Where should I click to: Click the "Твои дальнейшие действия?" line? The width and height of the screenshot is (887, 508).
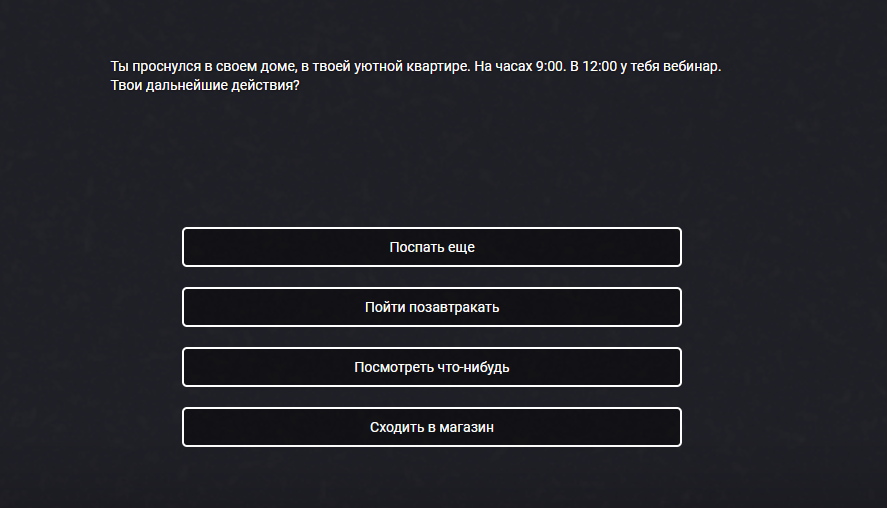[205, 85]
